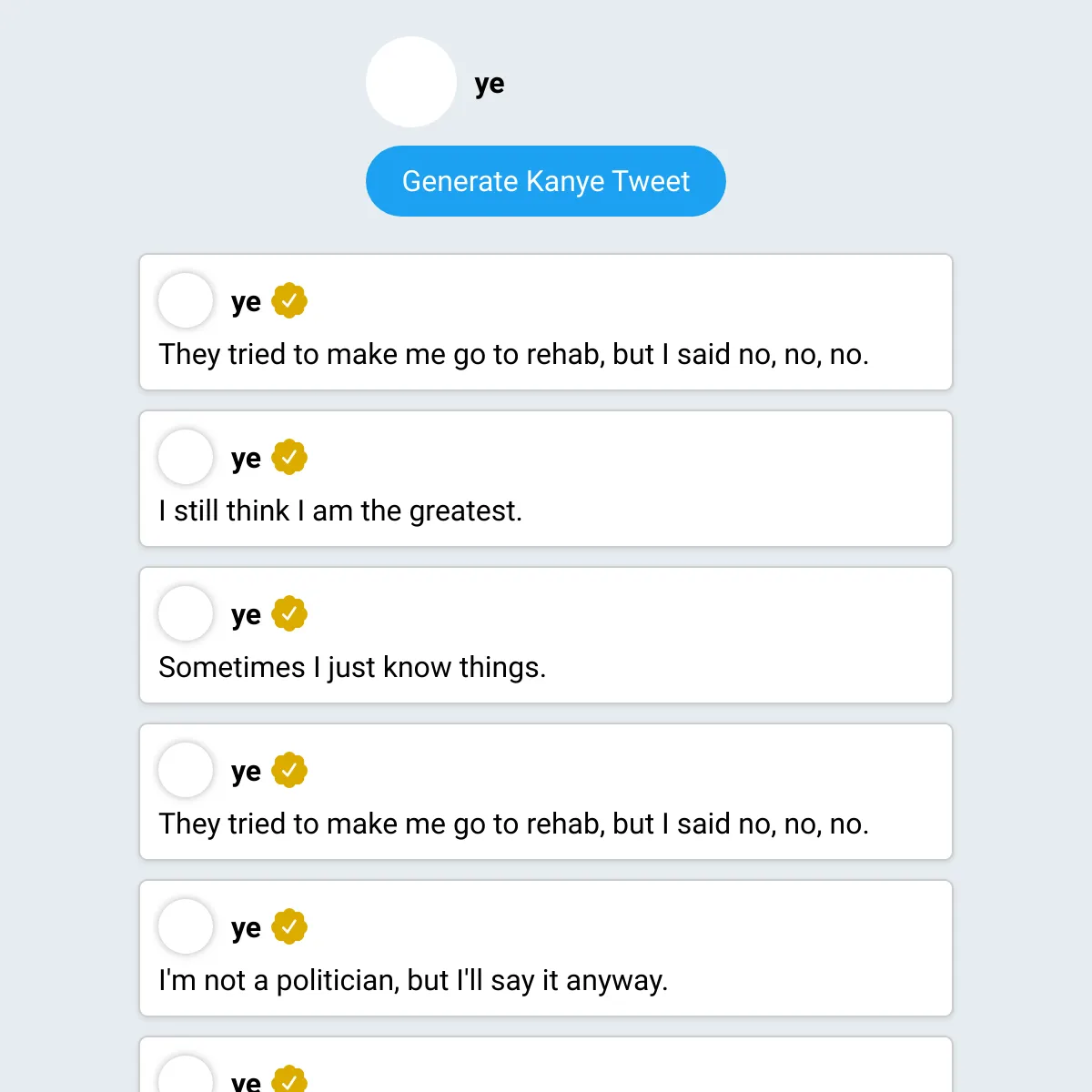This screenshot has width=1092, height=1092.
Task: Click 'ye' username on 'politician' tweet
Action: click(x=246, y=928)
